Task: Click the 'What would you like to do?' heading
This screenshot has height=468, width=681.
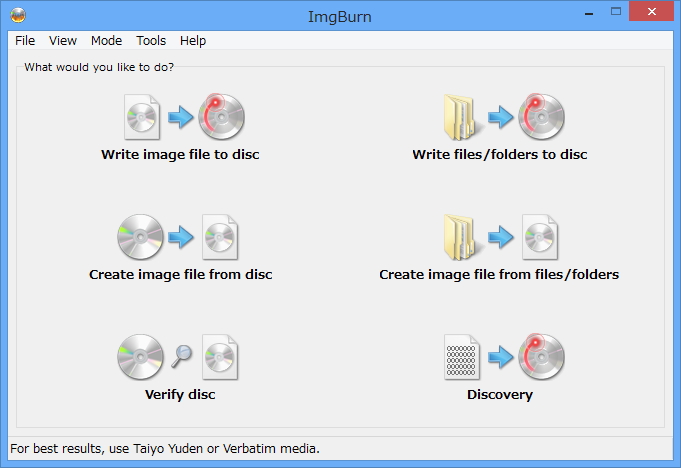Action: click(x=99, y=67)
